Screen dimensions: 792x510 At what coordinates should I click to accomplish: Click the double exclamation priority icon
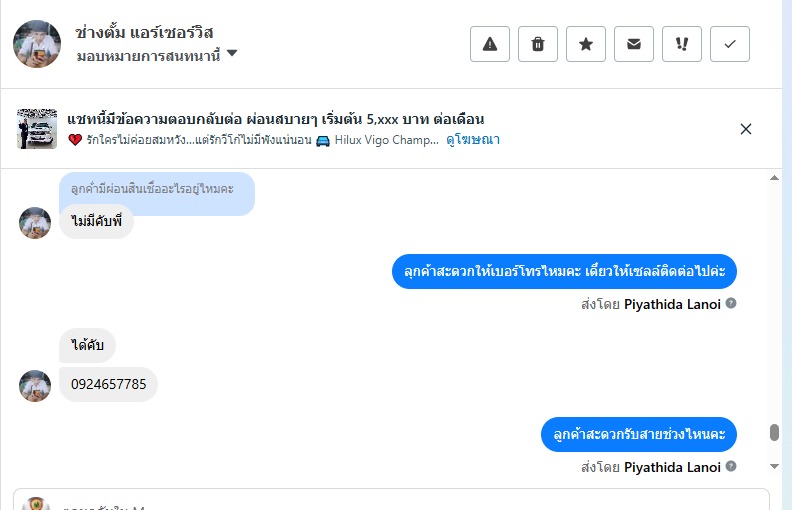click(682, 44)
